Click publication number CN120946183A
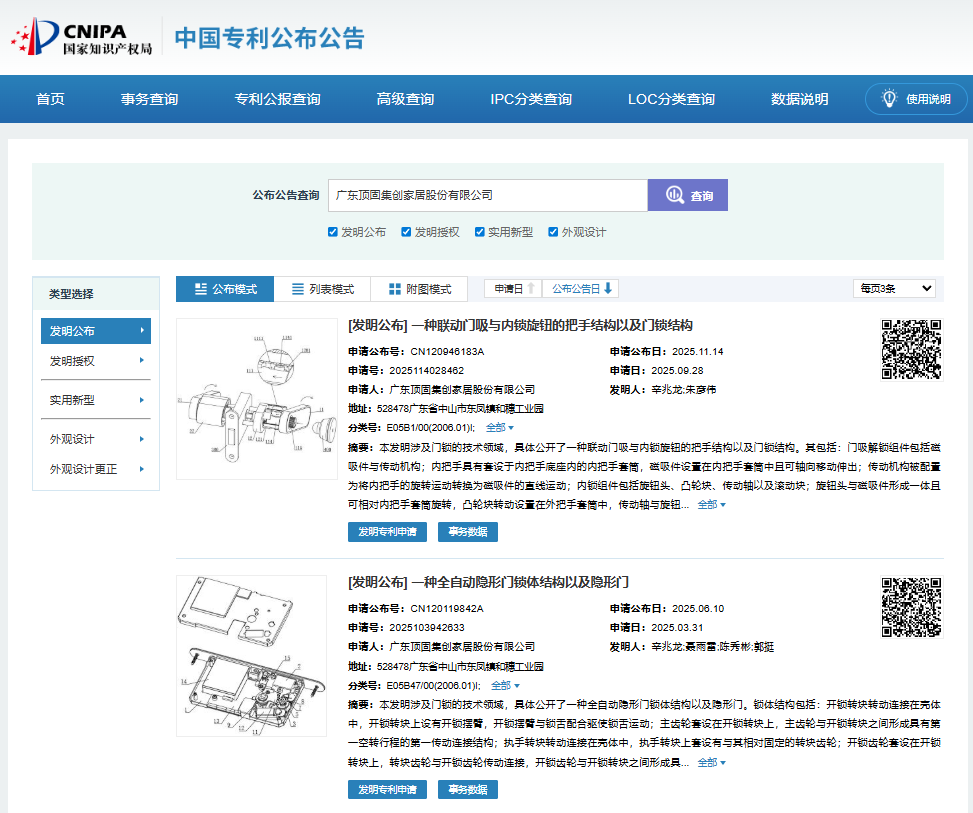 [x=447, y=352]
